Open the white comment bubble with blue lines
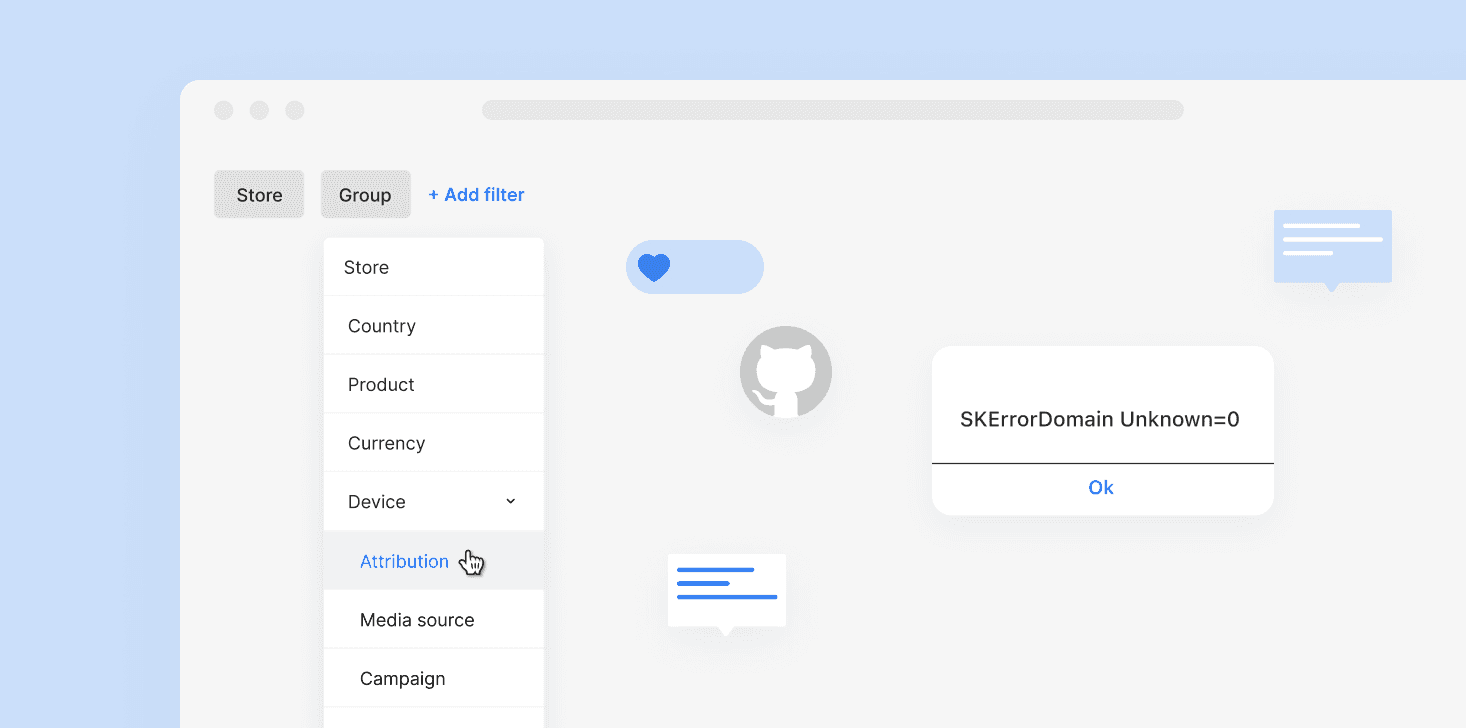1466x728 pixels. click(727, 590)
